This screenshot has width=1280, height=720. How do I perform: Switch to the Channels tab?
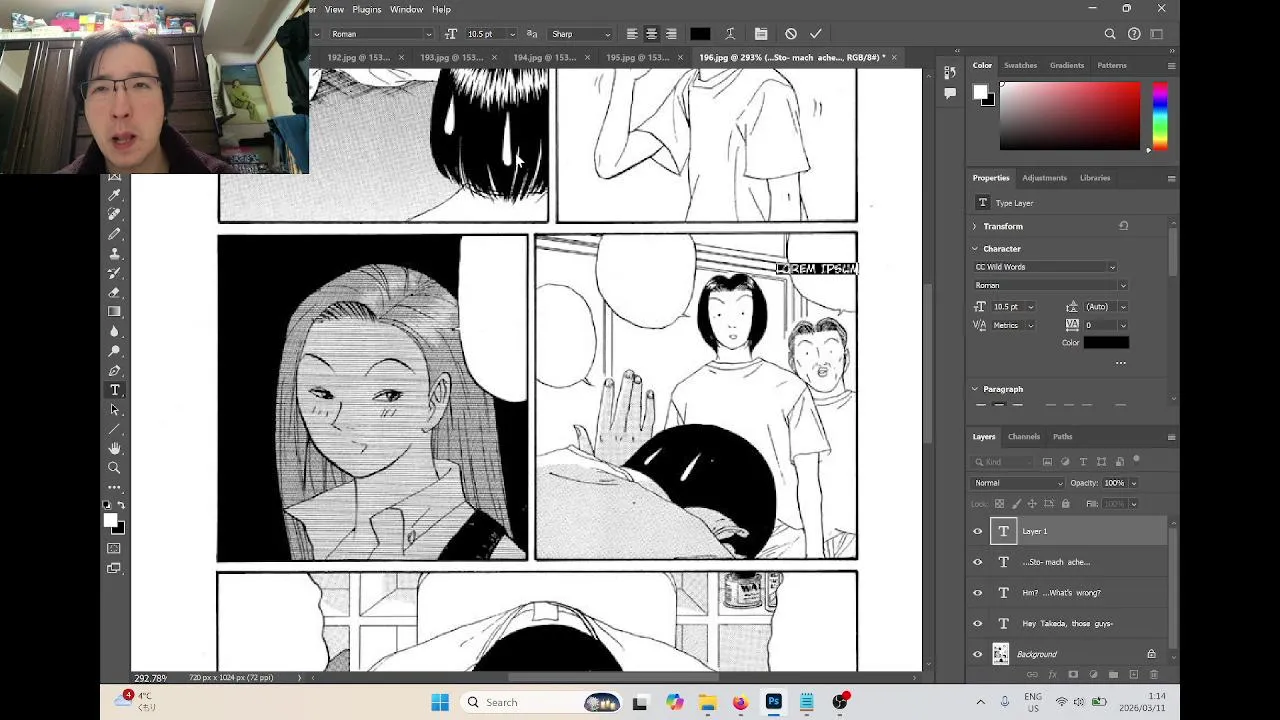coord(1024,437)
